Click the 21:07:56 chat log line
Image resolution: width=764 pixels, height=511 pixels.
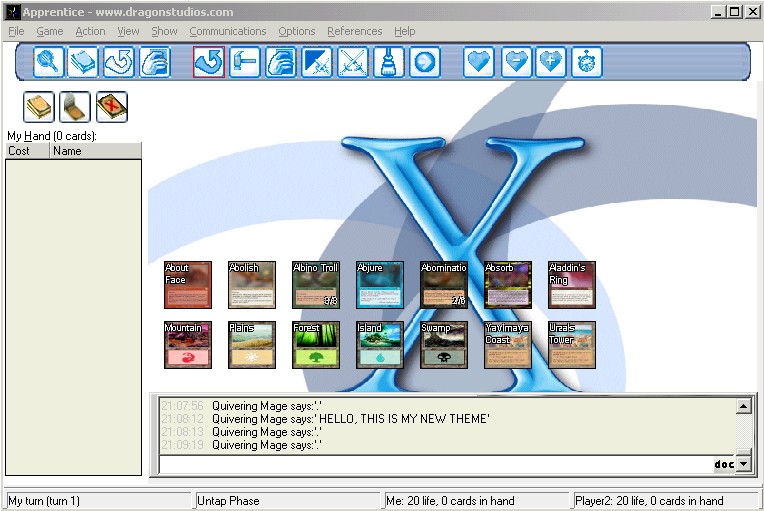241,406
